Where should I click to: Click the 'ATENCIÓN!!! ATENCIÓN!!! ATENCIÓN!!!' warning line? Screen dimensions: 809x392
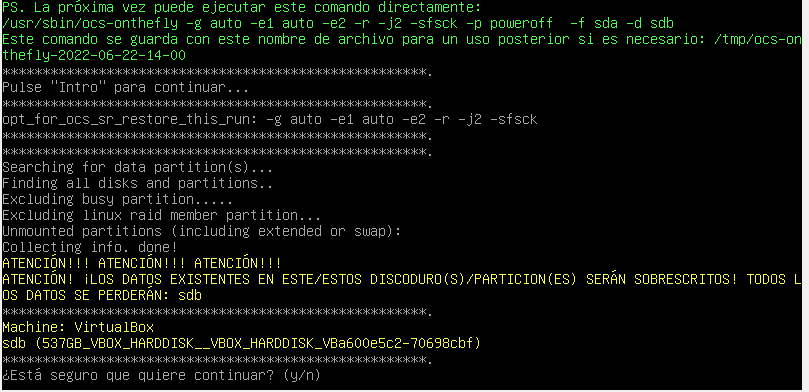click(x=142, y=264)
